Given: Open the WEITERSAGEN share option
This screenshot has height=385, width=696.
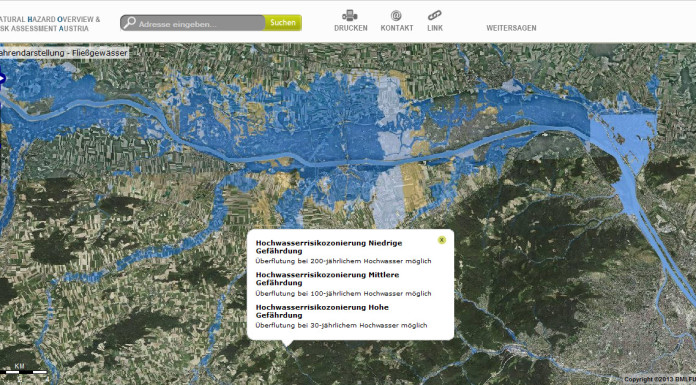Looking at the screenshot, I should (511, 28).
